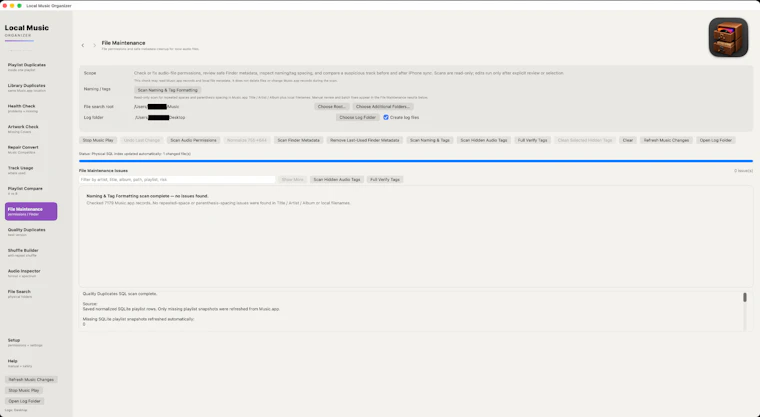
Task: Click the File Maintenance page heading
Action: (123, 43)
